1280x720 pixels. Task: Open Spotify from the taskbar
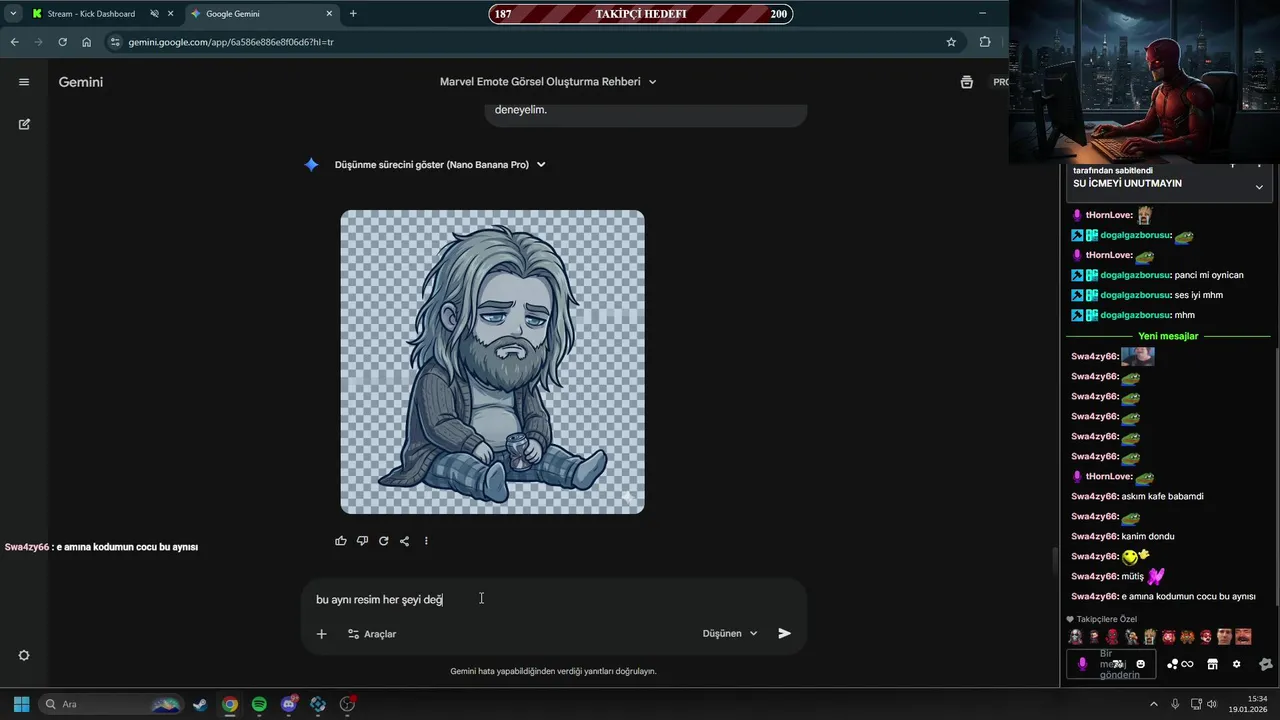click(259, 704)
